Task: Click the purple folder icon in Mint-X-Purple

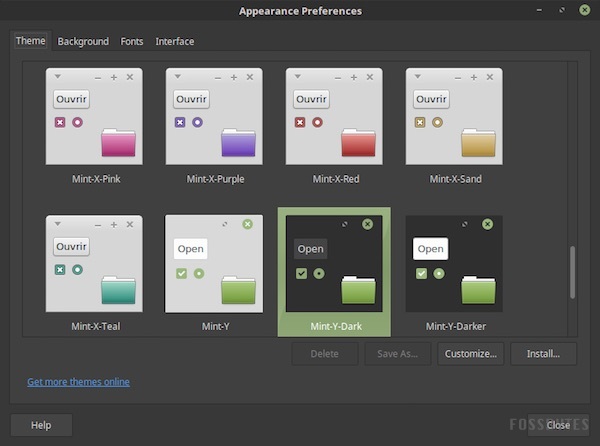Action: pyautogui.click(x=238, y=143)
